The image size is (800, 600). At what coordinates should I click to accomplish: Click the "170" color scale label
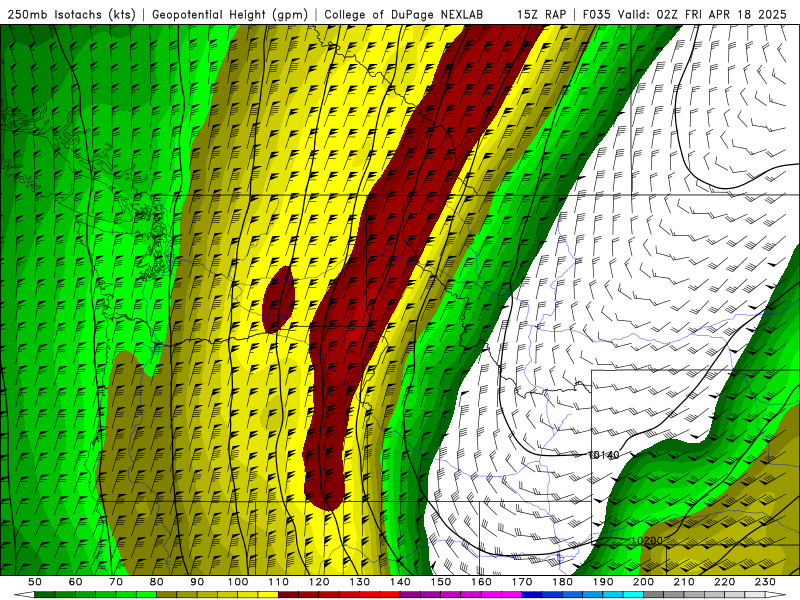(522, 582)
